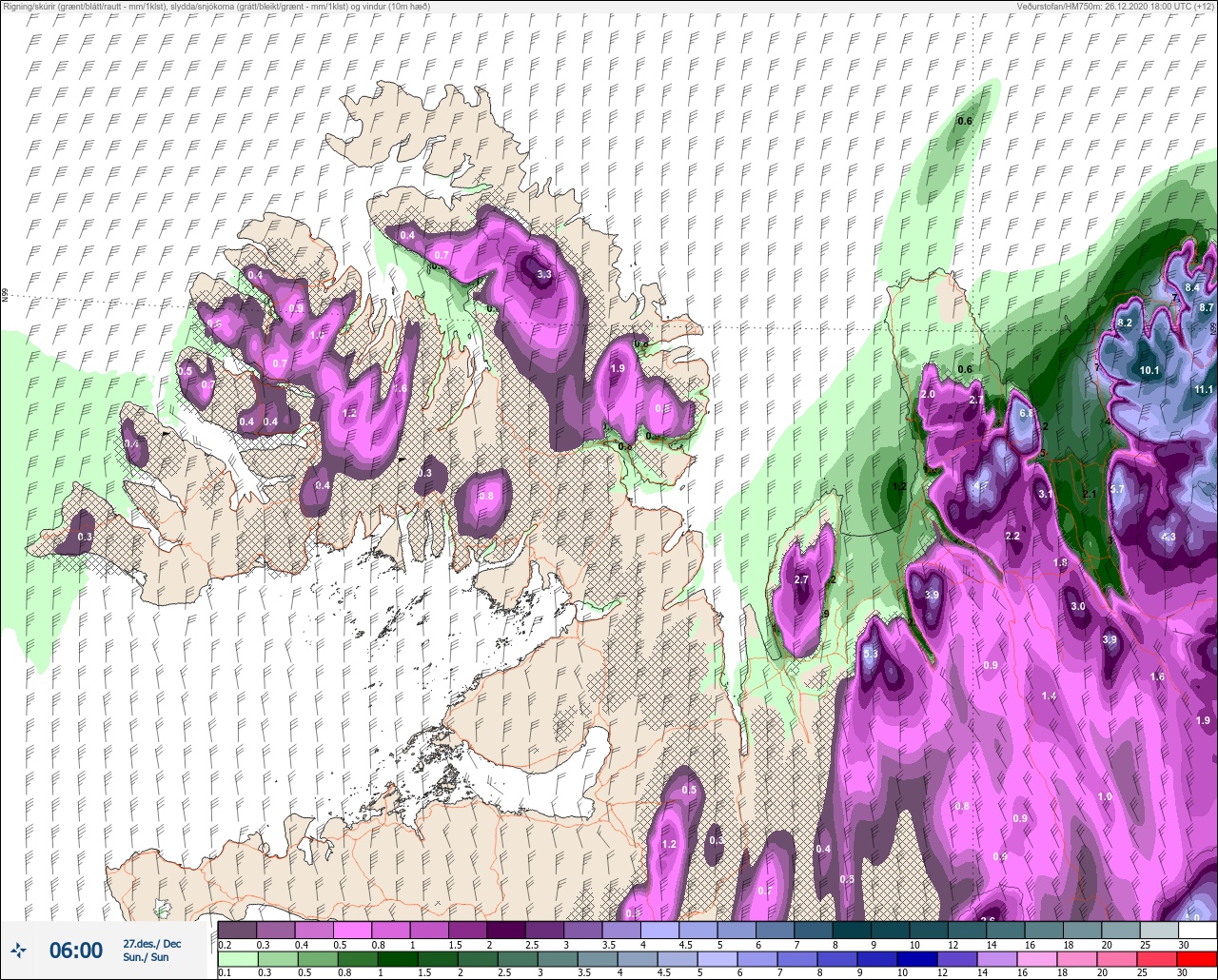Image resolution: width=1218 pixels, height=980 pixels.
Task: Click the Rigning/skúrir legend description header
Action: 217,6
